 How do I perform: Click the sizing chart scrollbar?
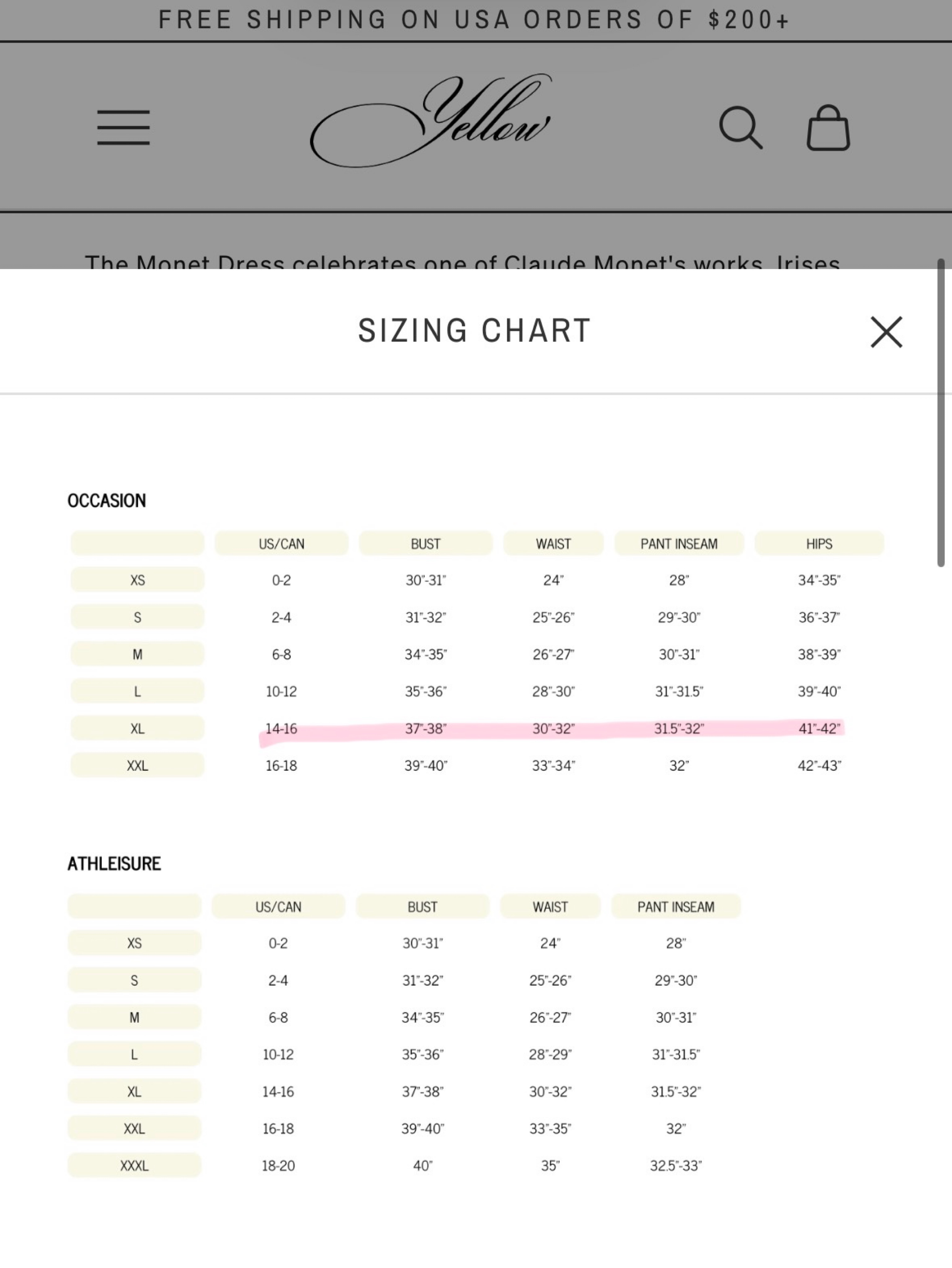tap(941, 413)
